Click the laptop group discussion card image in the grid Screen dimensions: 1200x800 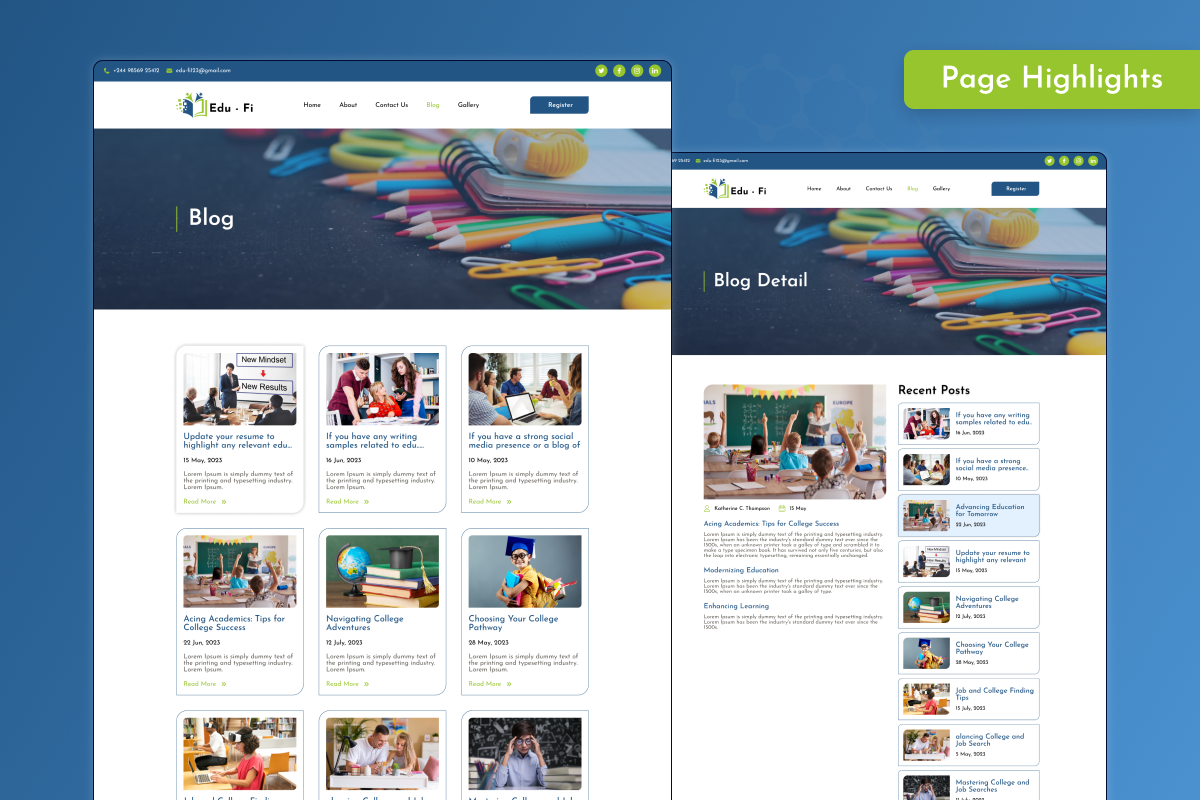click(525, 389)
